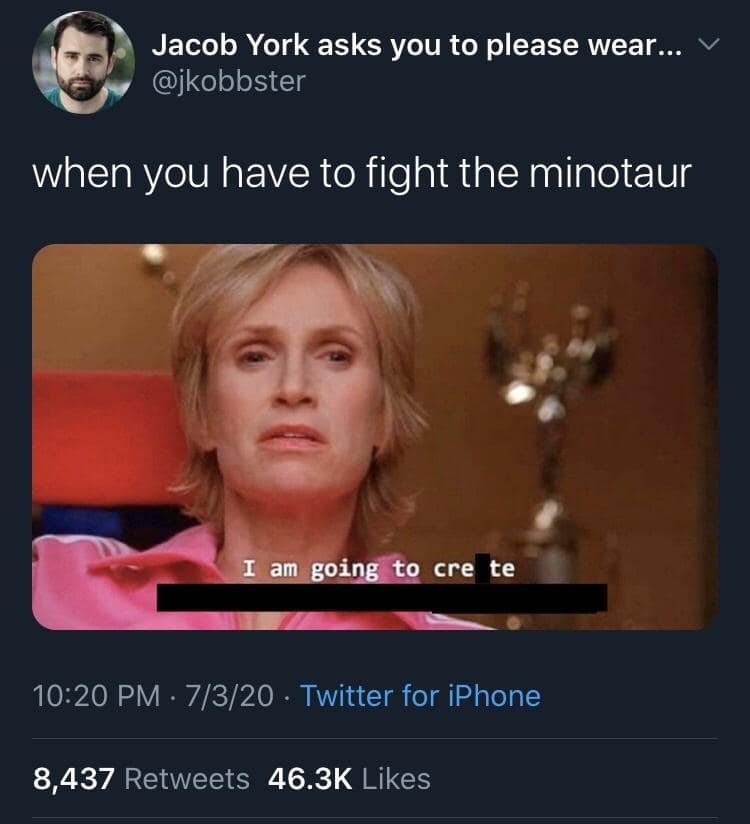View the 8,437 retweets count
The width and height of the screenshot is (750, 824).
pos(74,779)
